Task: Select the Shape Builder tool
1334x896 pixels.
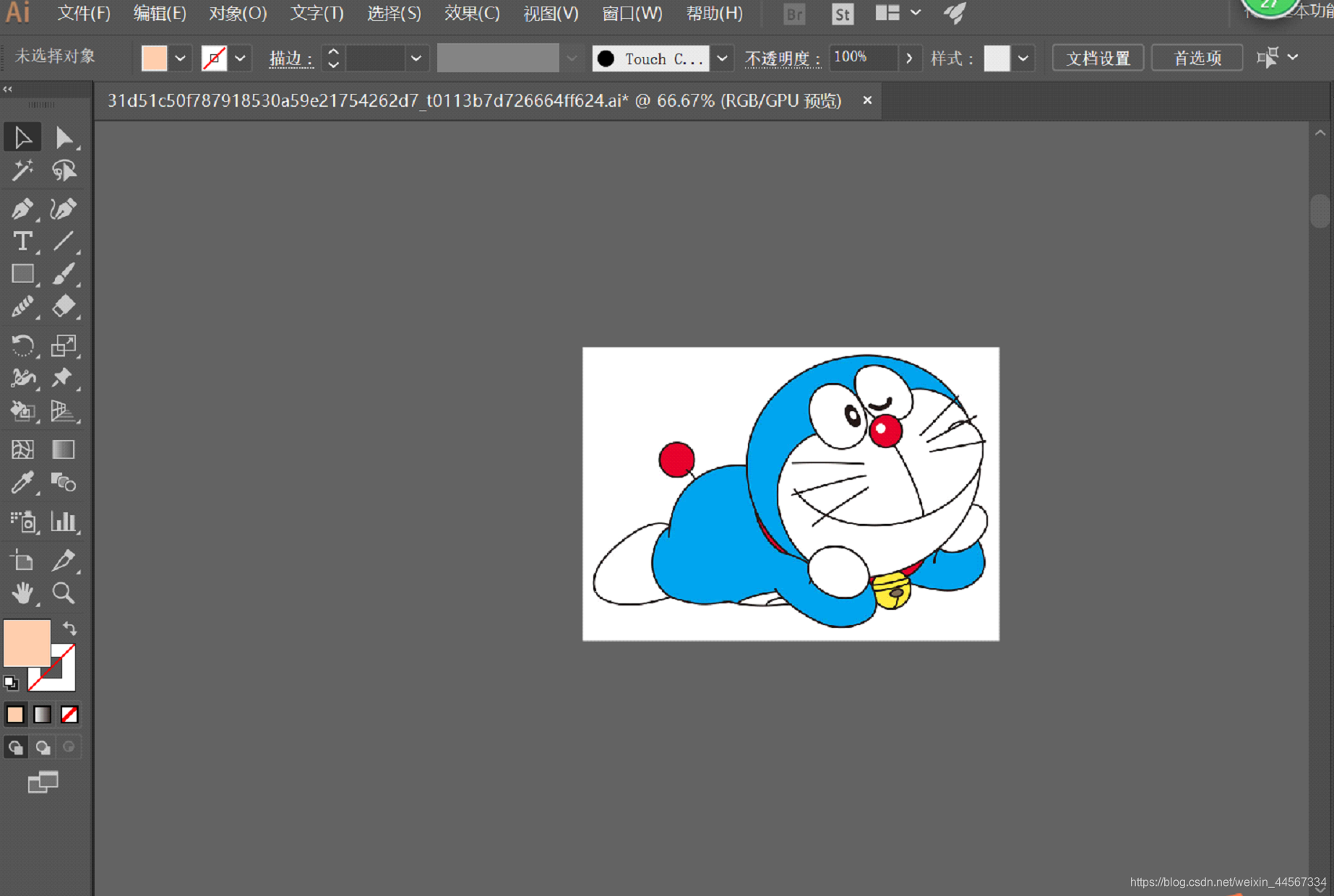Action: pyautogui.click(x=22, y=411)
